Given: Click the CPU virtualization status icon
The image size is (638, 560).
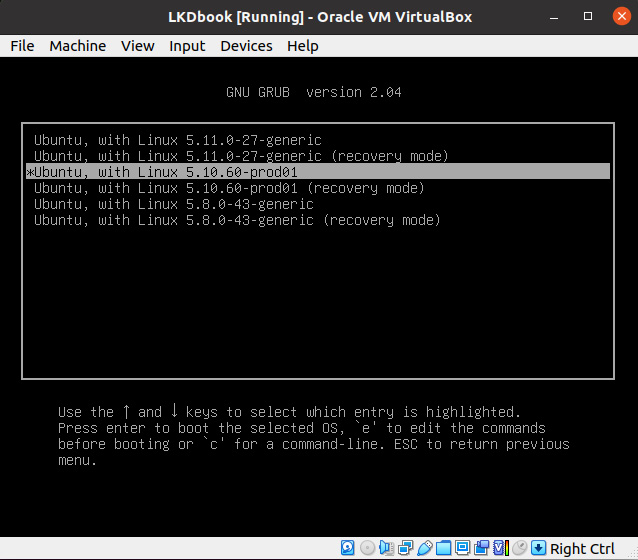Looking at the screenshot, I should pos(500,548).
